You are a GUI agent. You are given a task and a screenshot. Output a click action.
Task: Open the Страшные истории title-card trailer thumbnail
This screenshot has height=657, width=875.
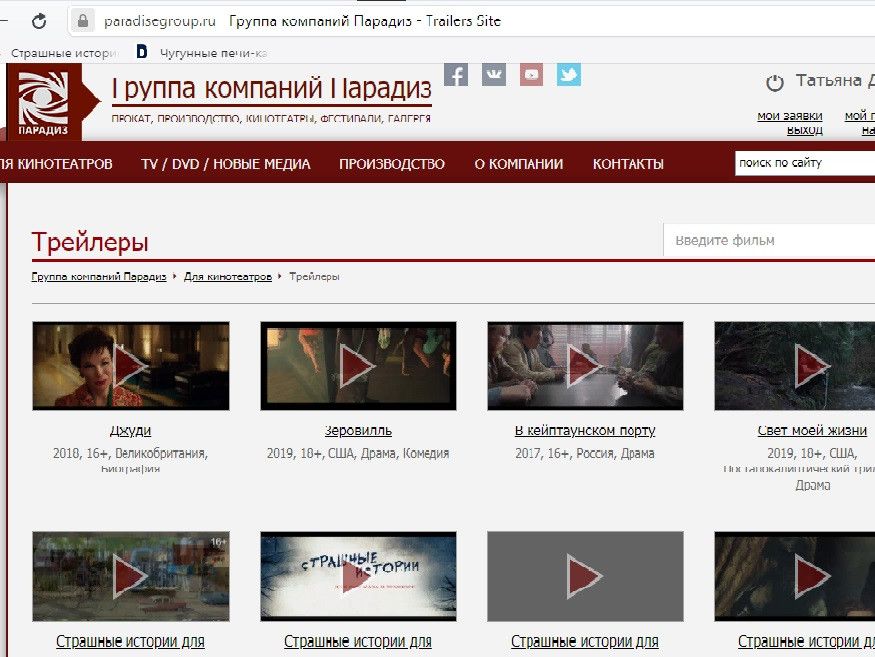click(x=358, y=576)
